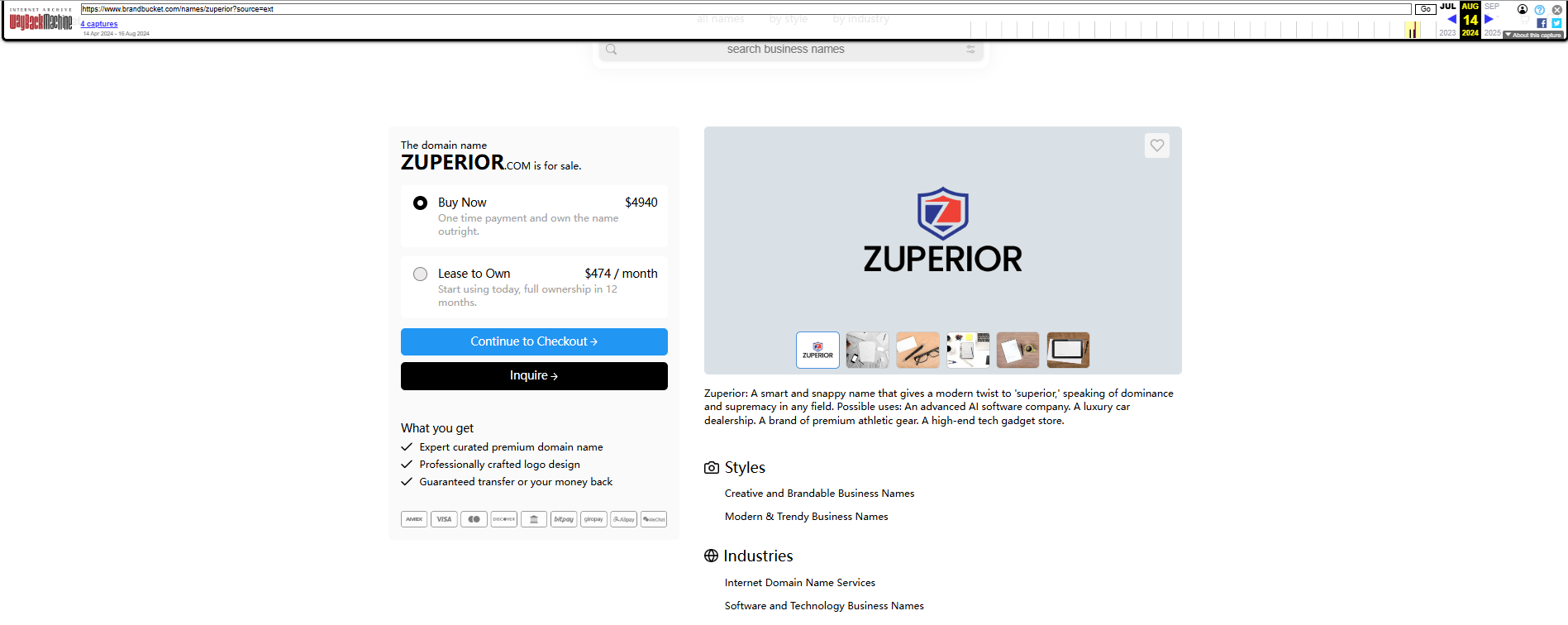This screenshot has height=625, width=1568.
Task: Click the bitpay payment icon
Action: [564, 519]
